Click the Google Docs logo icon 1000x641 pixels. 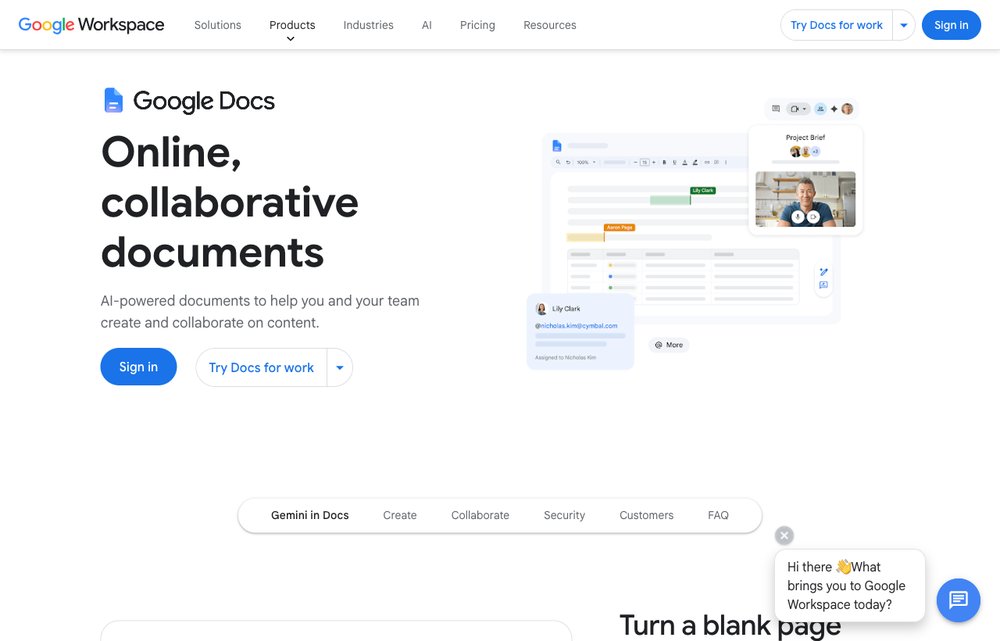point(113,100)
